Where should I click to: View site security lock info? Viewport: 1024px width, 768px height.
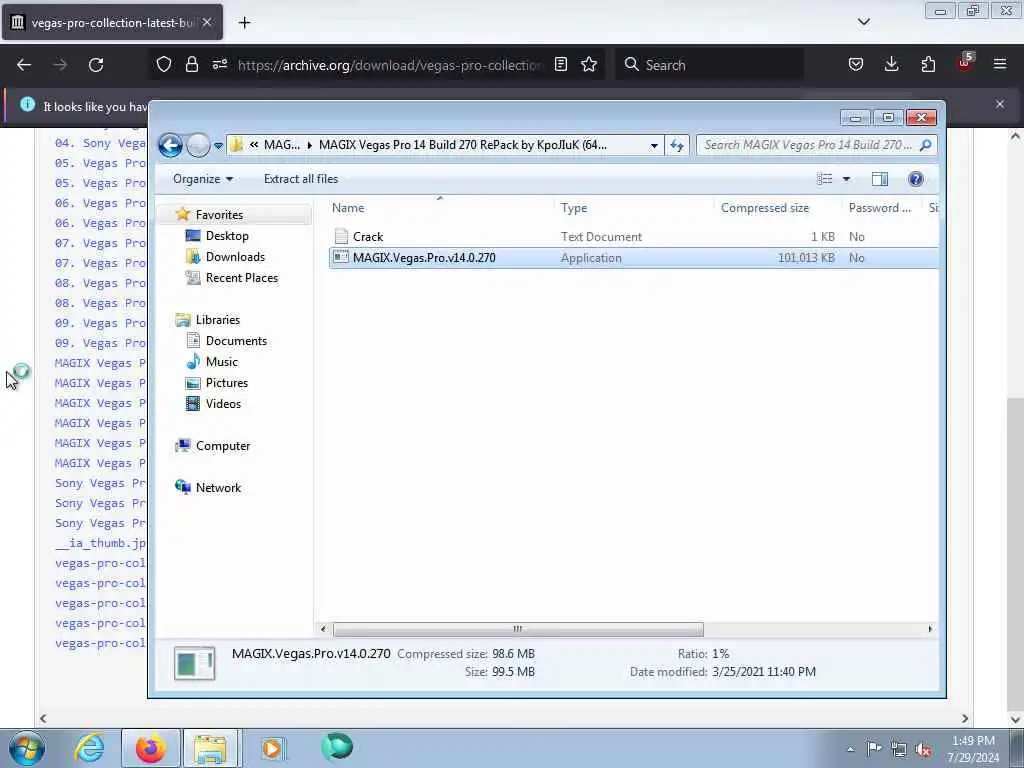191,64
